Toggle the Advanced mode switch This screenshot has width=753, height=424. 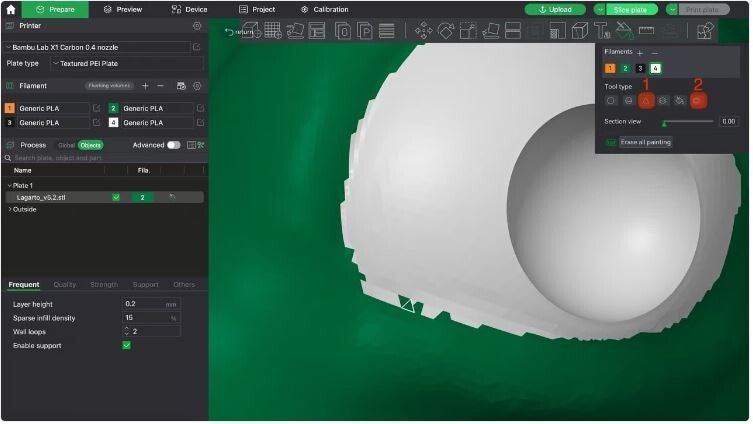point(174,145)
